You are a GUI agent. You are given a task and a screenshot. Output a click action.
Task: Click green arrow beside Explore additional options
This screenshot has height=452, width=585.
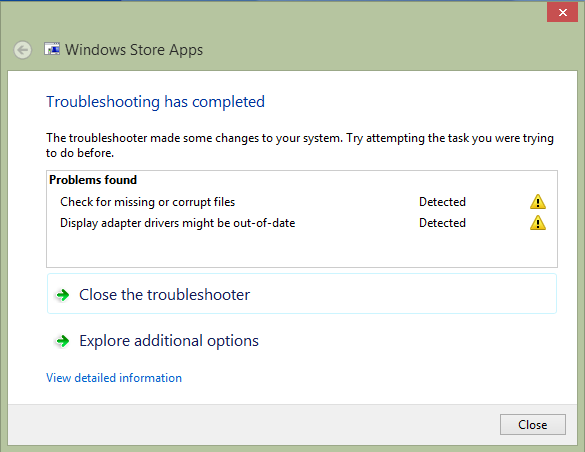click(x=63, y=341)
